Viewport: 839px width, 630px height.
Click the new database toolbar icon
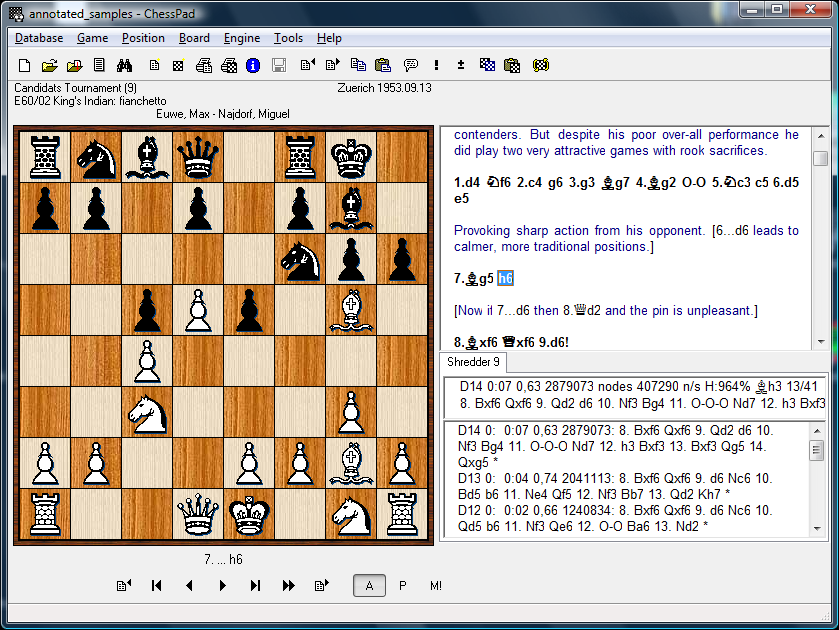coord(25,66)
